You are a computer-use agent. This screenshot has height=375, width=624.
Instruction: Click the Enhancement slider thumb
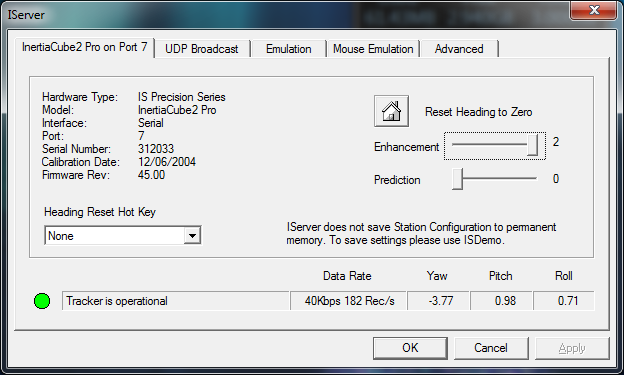coord(533,145)
